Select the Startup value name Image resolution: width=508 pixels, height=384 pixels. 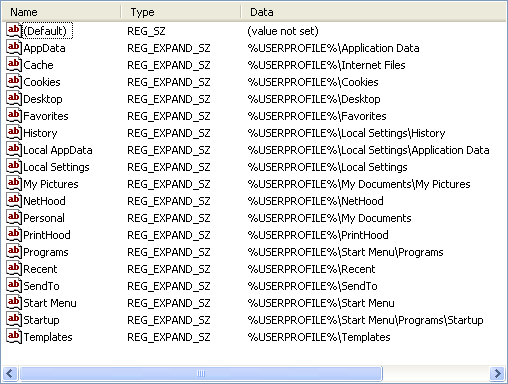tap(41, 320)
